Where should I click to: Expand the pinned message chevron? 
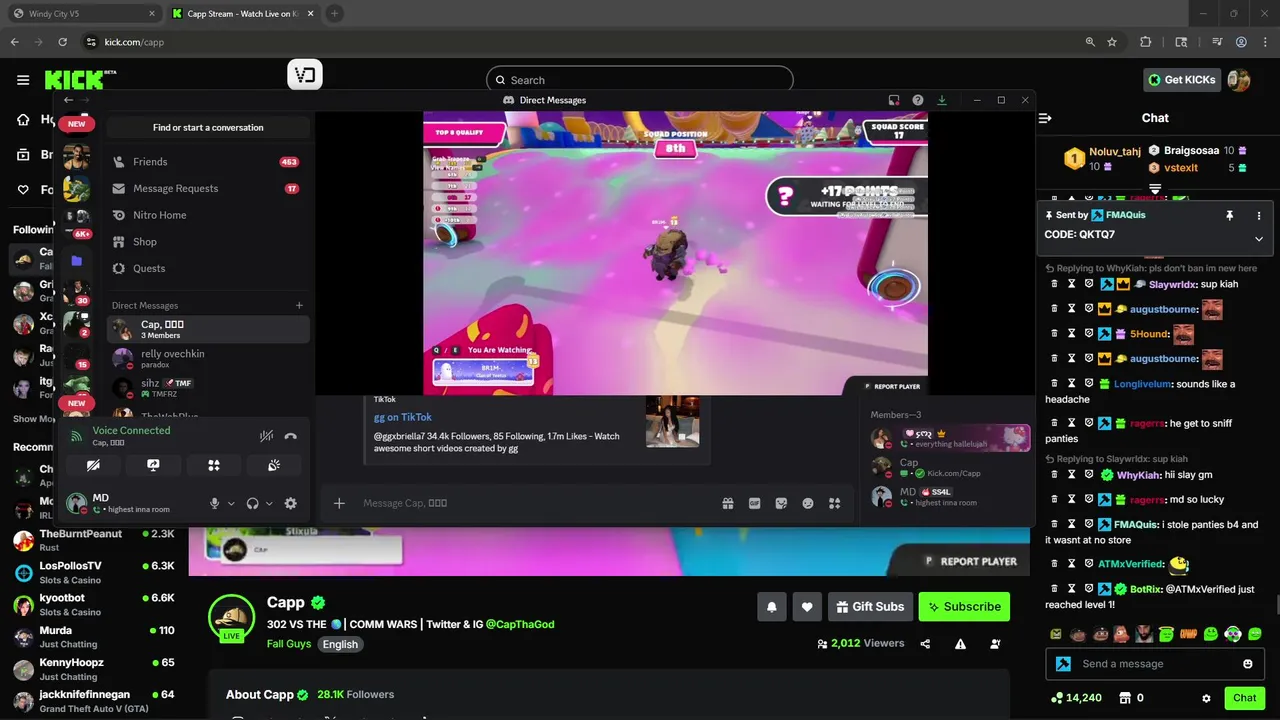point(1259,238)
